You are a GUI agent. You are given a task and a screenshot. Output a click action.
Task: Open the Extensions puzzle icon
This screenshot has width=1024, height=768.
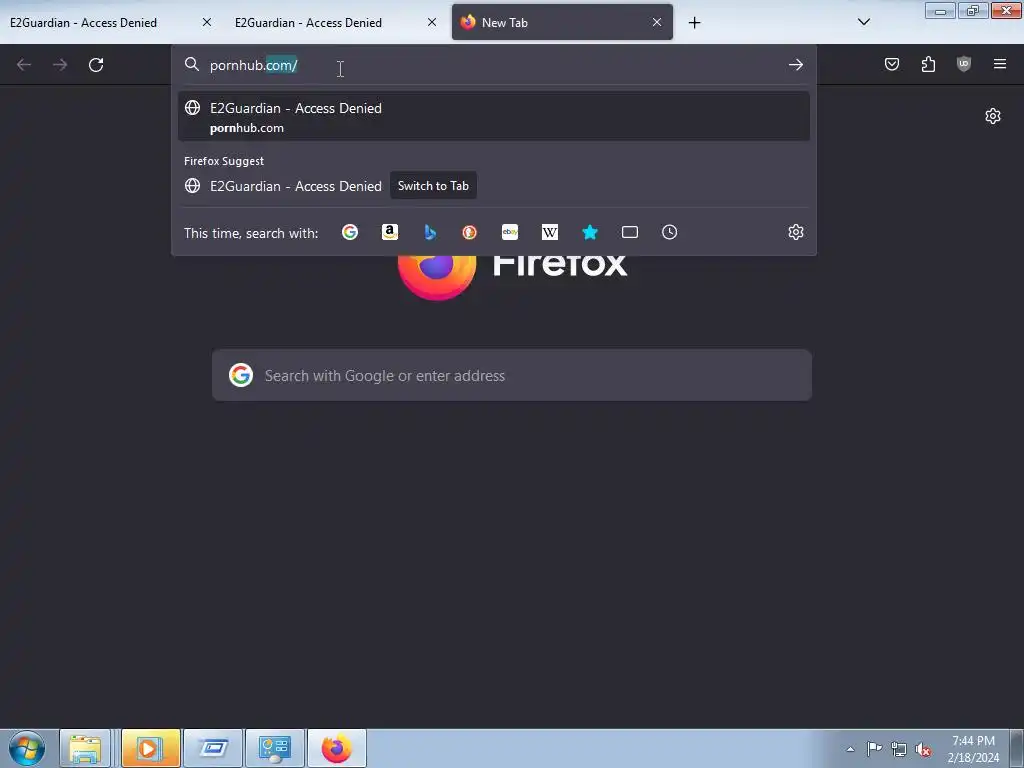[x=928, y=64]
